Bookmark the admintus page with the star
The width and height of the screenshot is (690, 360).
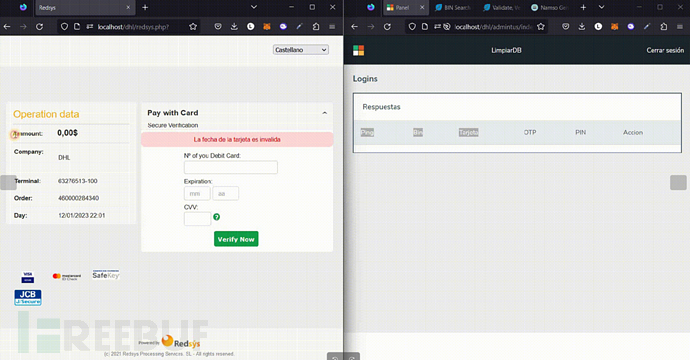click(x=541, y=27)
